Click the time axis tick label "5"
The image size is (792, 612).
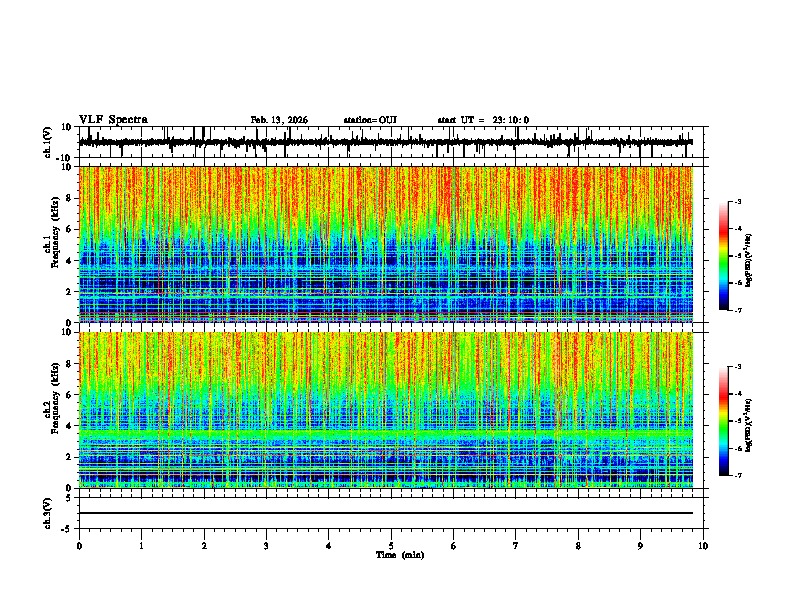click(x=391, y=546)
